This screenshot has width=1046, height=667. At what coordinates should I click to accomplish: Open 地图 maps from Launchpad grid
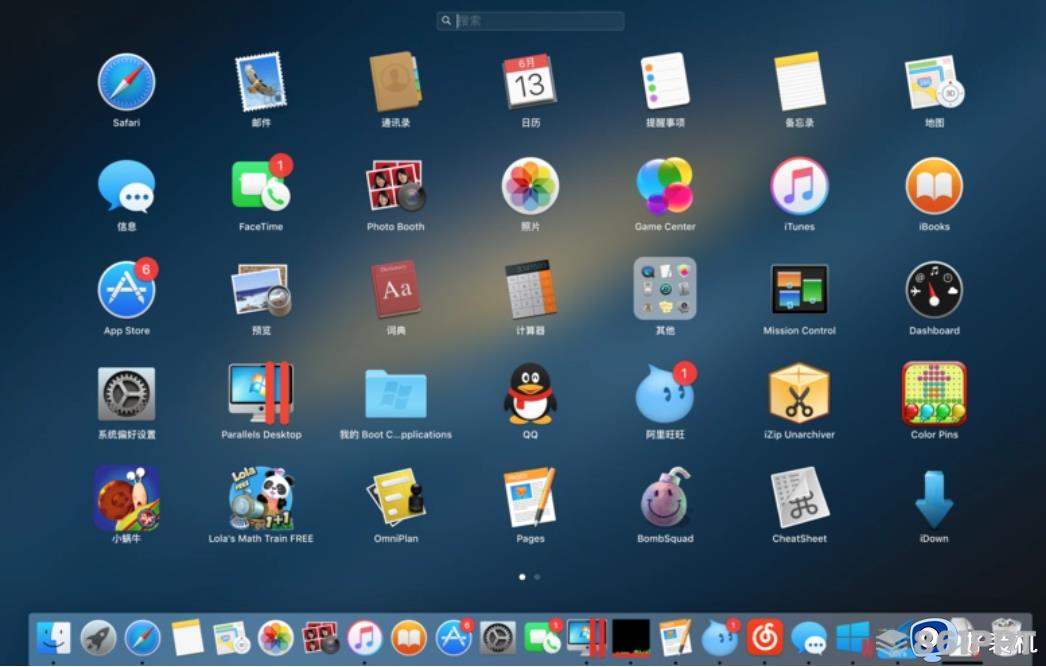coord(934,82)
